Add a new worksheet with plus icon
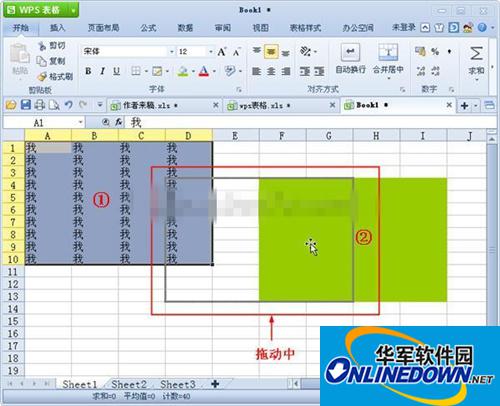The image size is (500, 406). (215, 384)
